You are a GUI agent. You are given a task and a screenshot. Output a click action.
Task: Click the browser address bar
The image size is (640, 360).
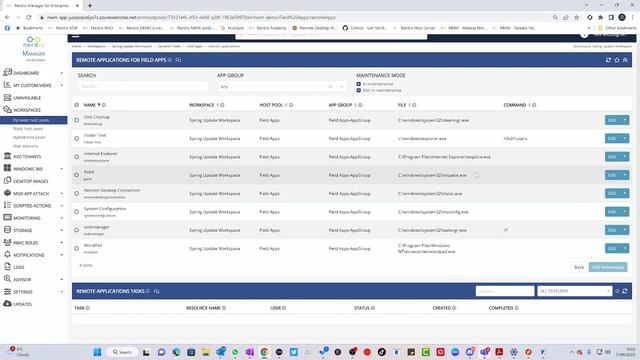tap(294, 18)
